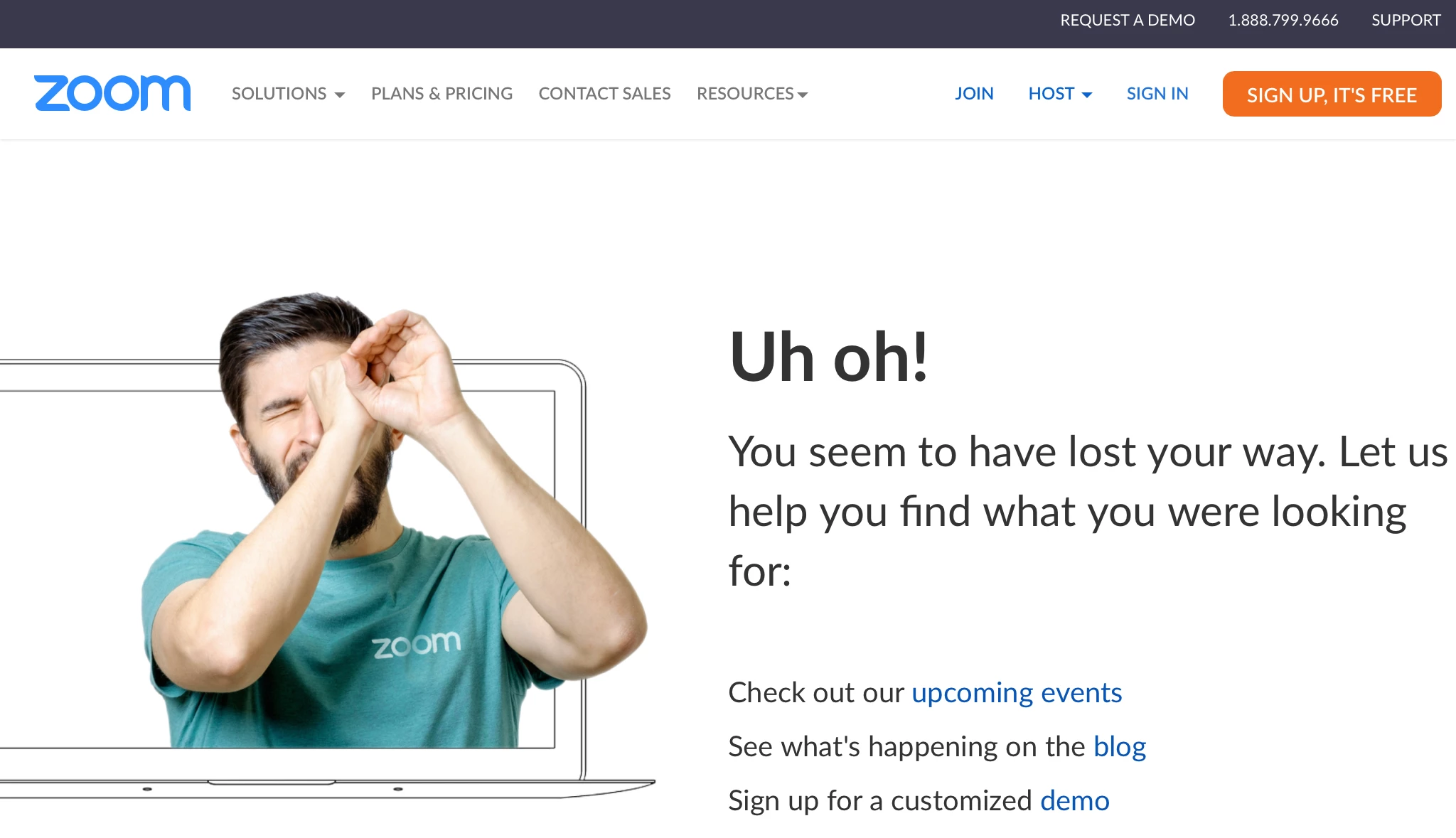Follow the upcoming events link

click(1017, 692)
